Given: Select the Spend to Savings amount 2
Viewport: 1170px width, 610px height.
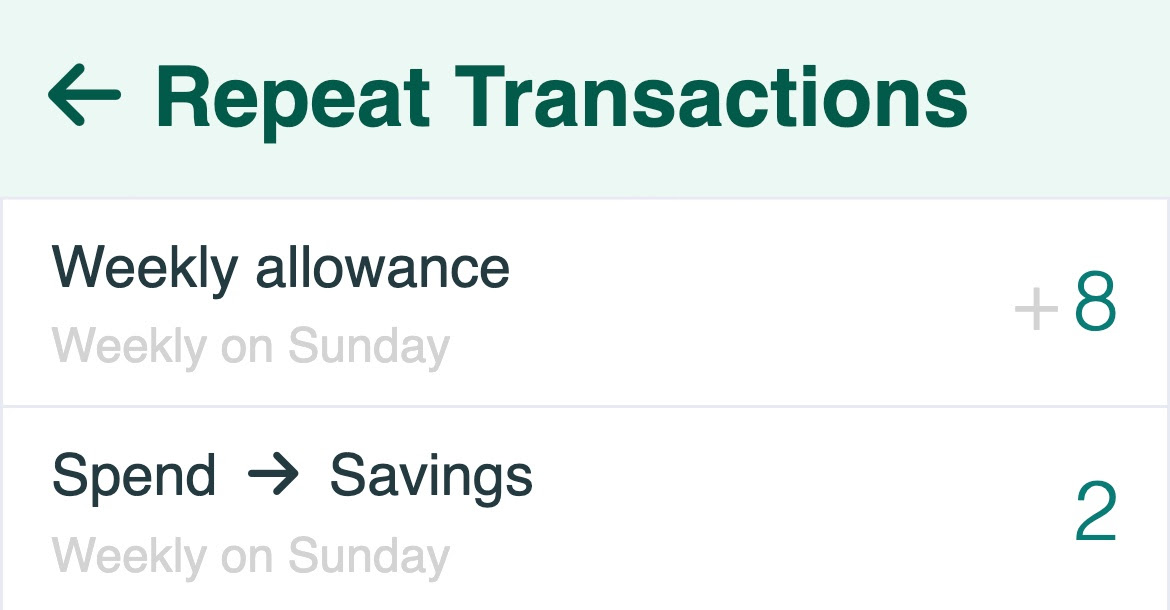Looking at the screenshot, I should (x=1095, y=514).
